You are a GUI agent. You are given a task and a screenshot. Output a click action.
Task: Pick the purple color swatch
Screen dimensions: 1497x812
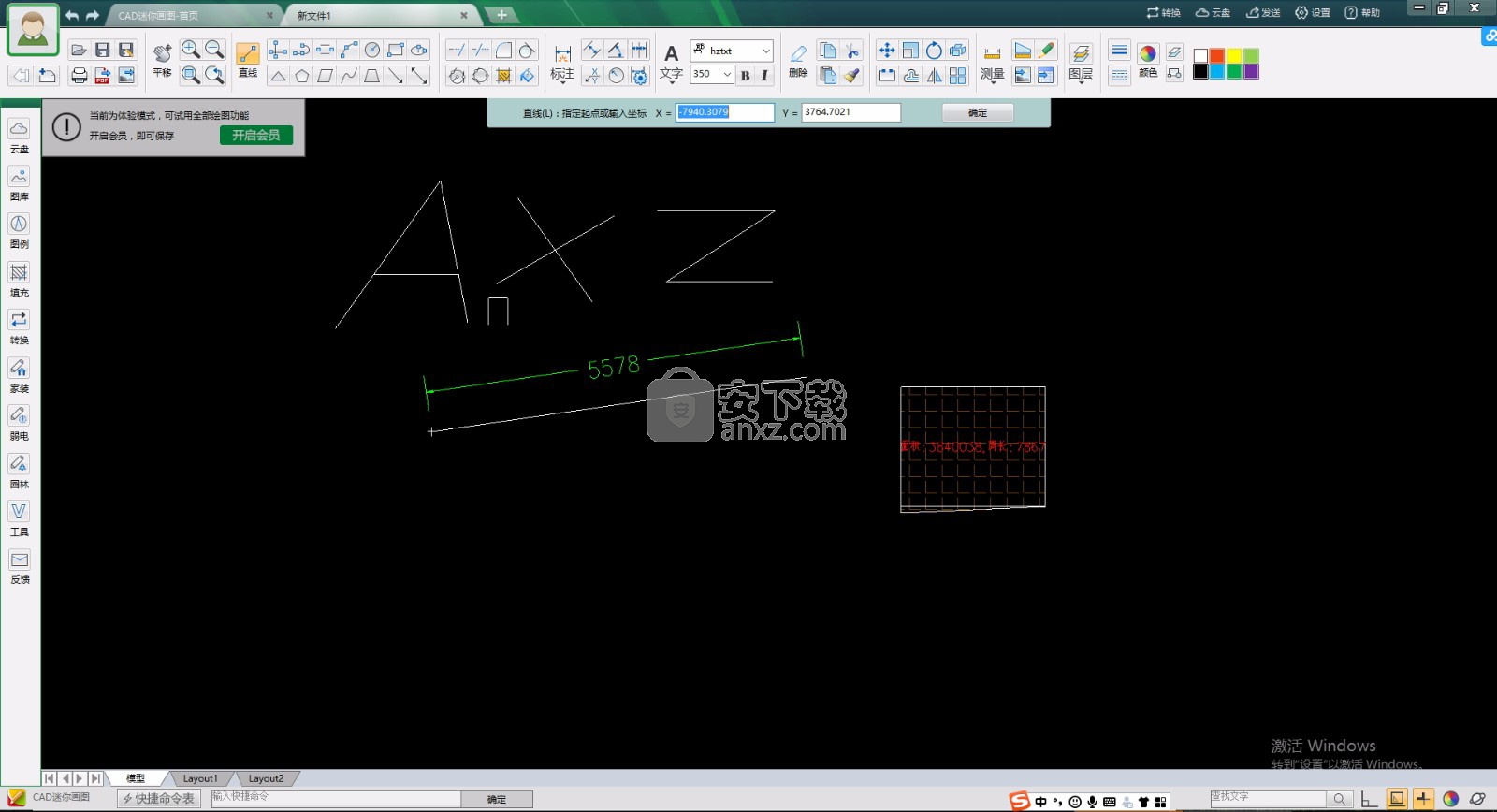[x=1252, y=72]
